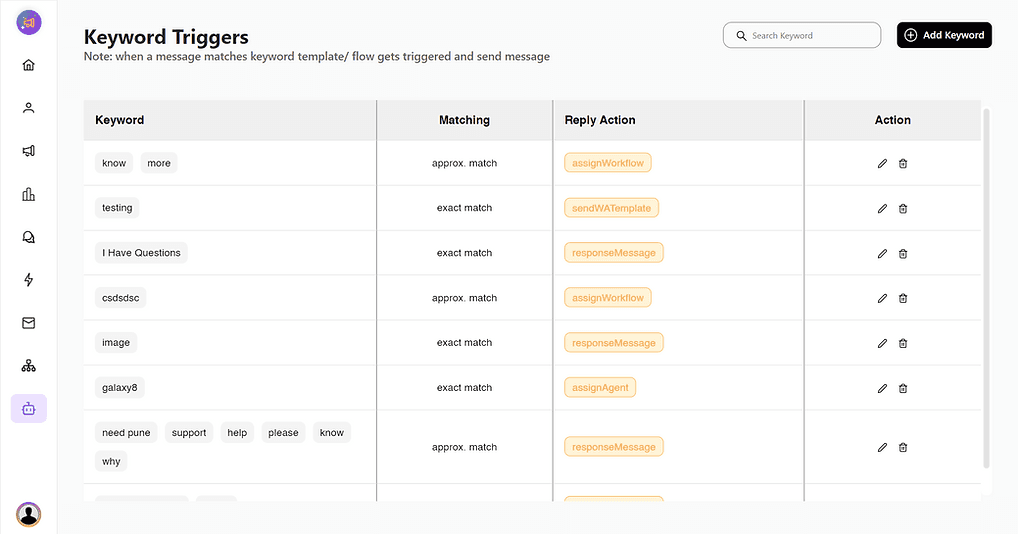Select the robot bot icon in sidebar
Image resolution: width=1018 pixels, height=534 pixels.
tap(29, 408)
